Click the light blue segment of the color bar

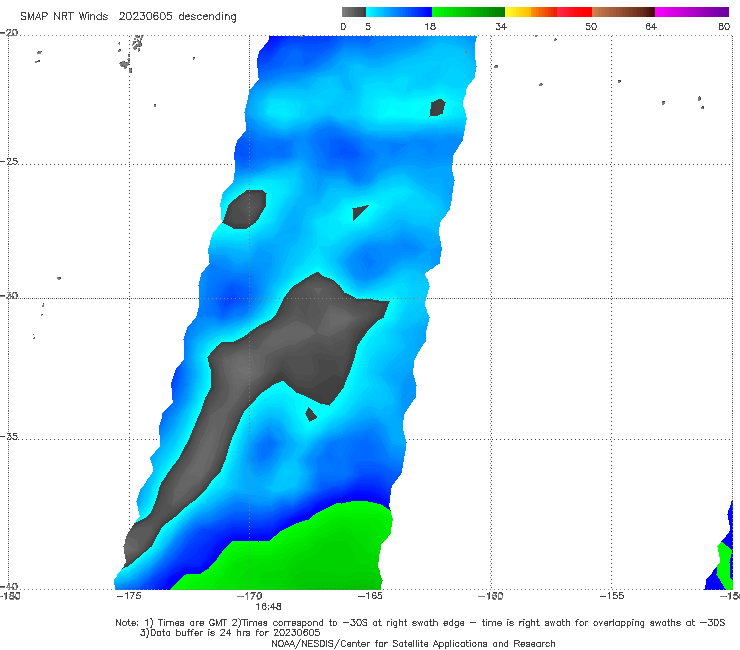[399, 12]
